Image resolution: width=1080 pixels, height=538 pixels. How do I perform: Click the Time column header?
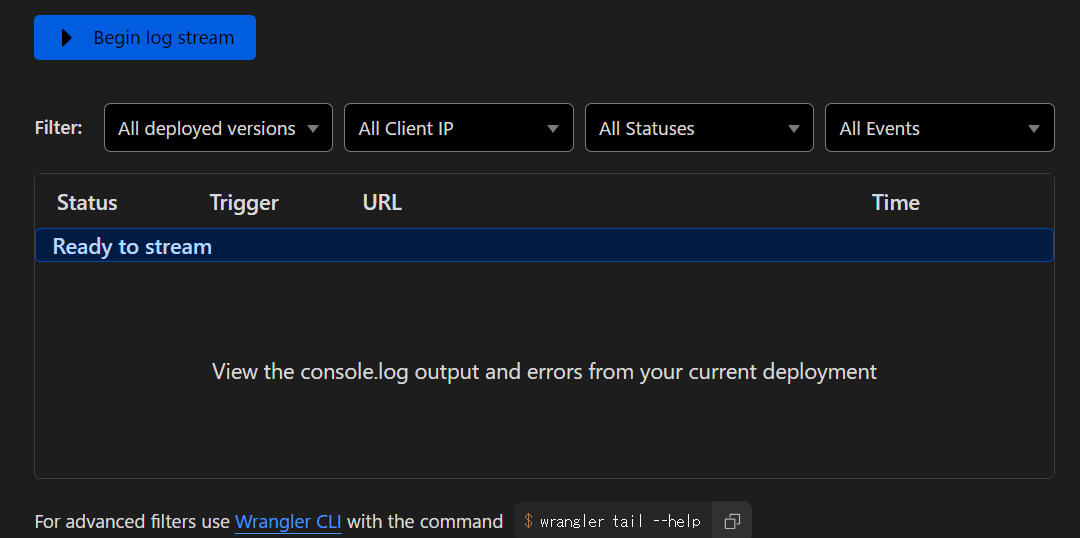tap(895, 203)
